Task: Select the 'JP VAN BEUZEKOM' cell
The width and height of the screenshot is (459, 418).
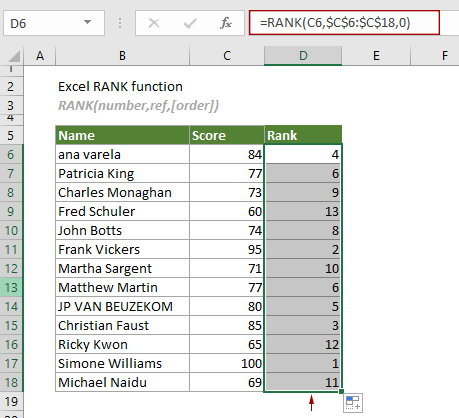Action: (x=122, y=306)
